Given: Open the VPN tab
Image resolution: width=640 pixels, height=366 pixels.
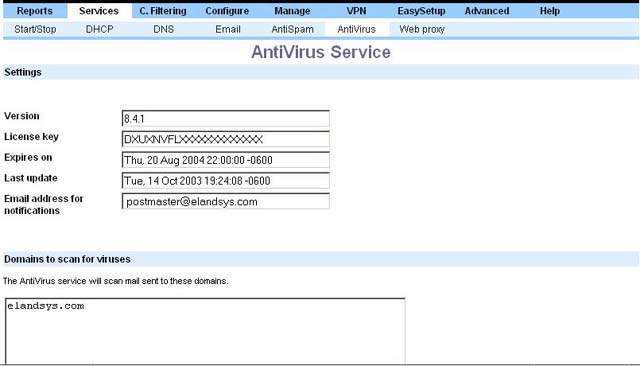Looking at the screenshot, I should point(356,11).
